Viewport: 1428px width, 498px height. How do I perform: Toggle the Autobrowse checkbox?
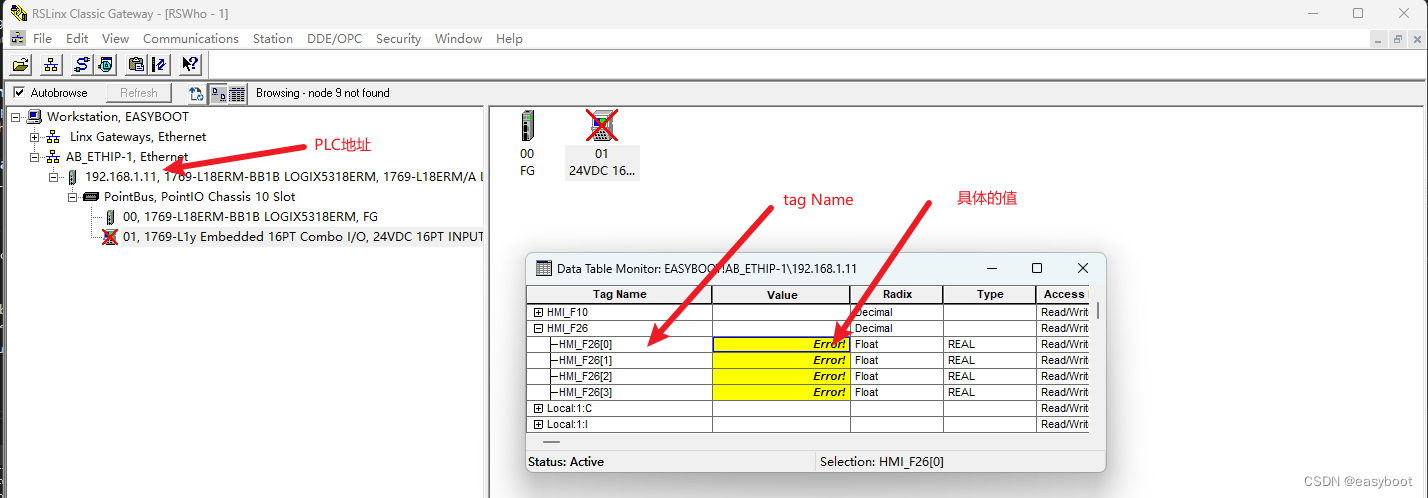pyautogui.click(x=18, y=93)
